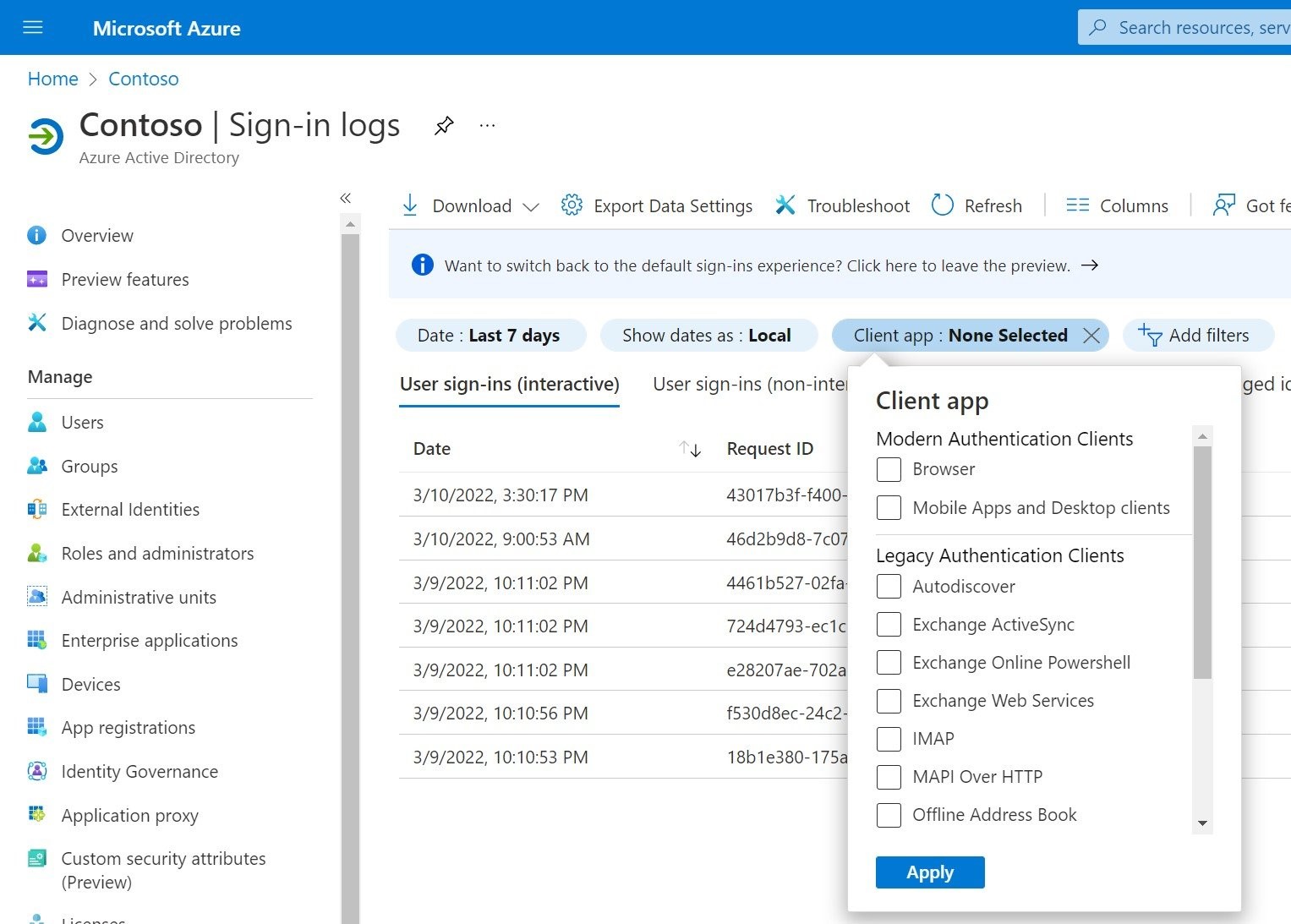This screenshot has width=1291, height=924.
Task: Click the search resources field
Action: [1201, 26]
